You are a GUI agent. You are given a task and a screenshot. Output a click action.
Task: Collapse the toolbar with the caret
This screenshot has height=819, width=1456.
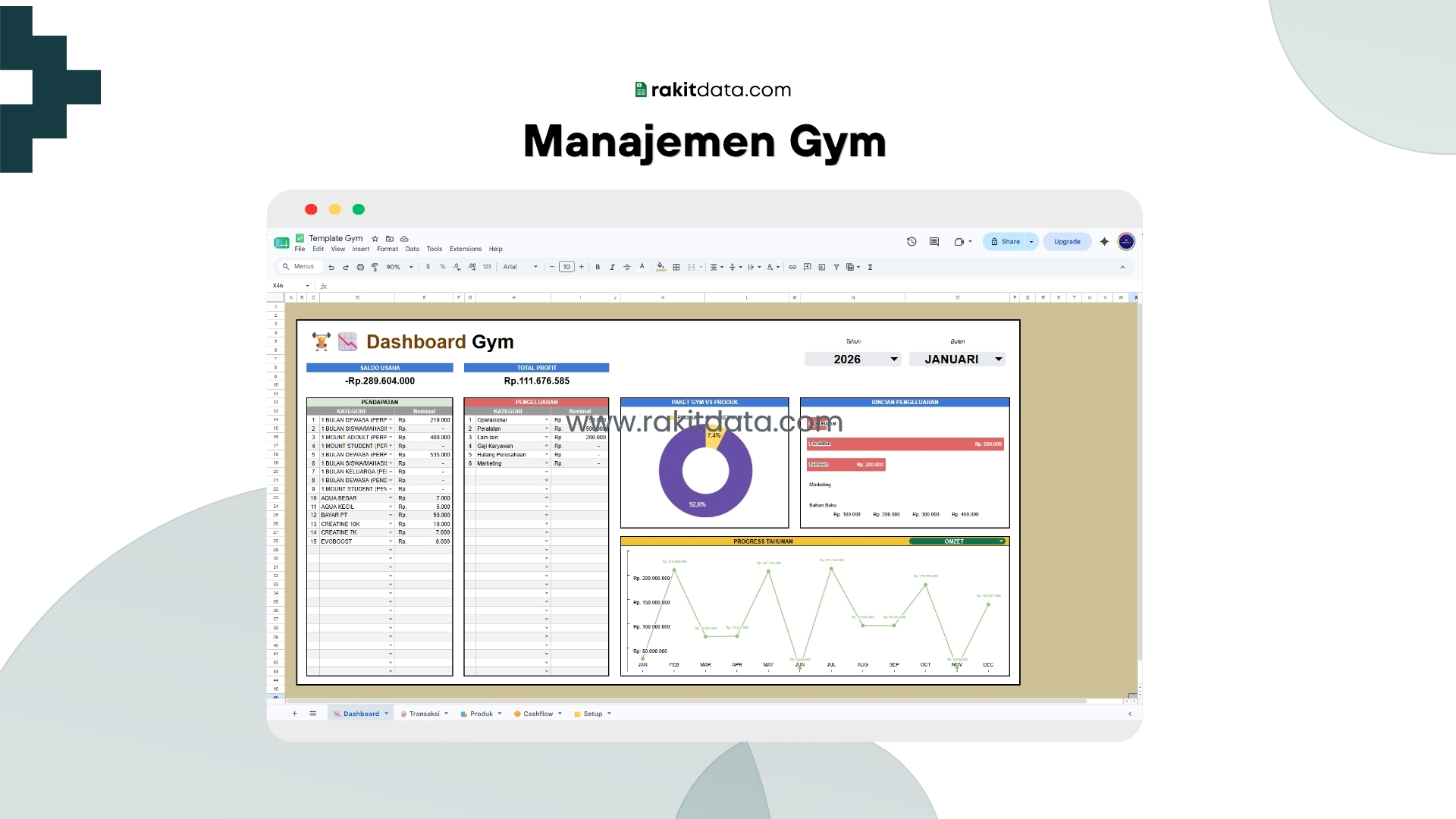(x=1122, y=267)
